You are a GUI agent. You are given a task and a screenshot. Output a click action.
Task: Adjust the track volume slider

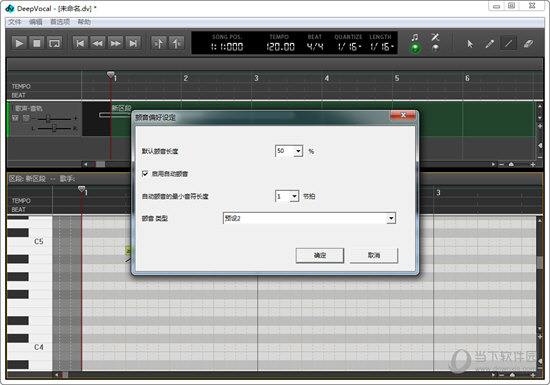point(48,119)
